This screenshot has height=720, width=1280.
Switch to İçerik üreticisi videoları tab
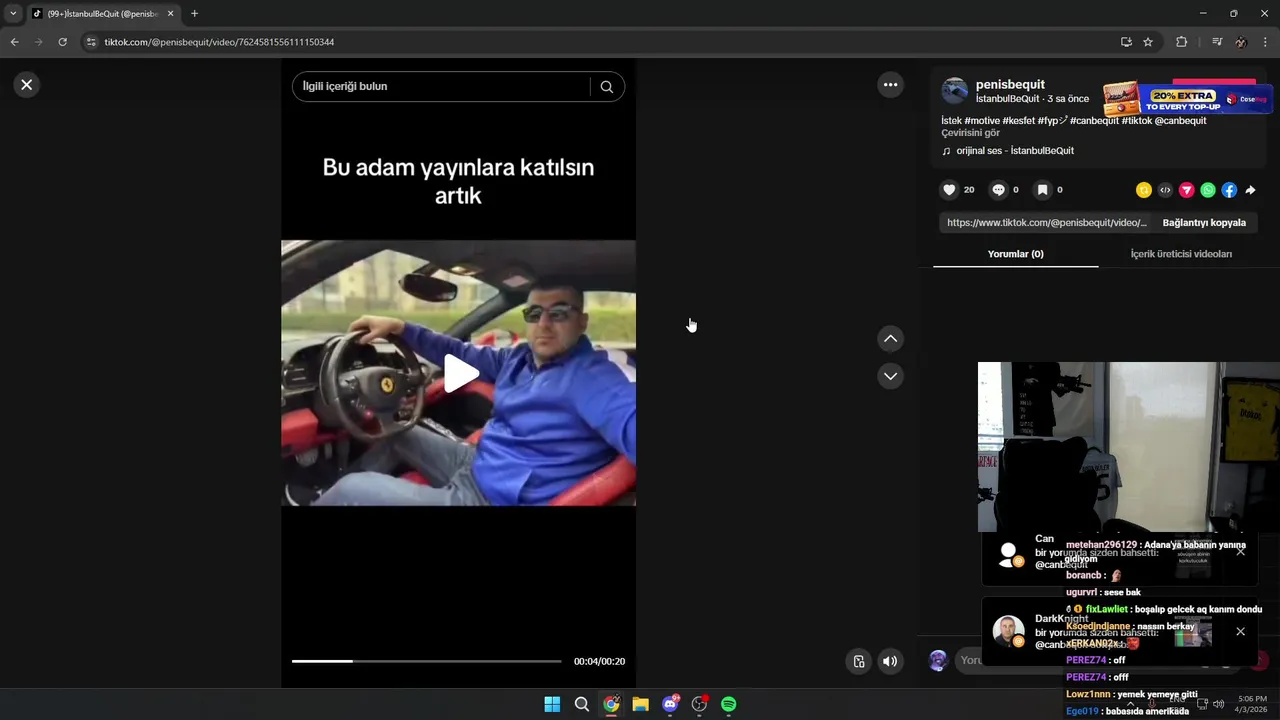click(1181, 254)
